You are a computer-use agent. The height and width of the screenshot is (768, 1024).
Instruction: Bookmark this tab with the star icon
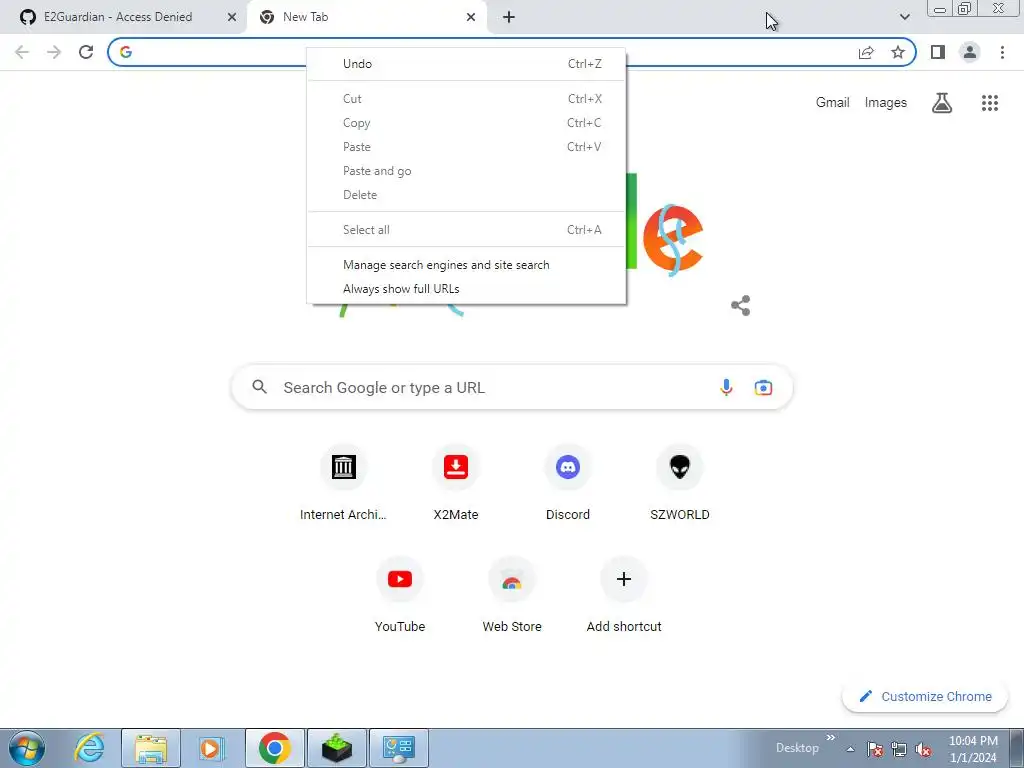pos(898,52)
